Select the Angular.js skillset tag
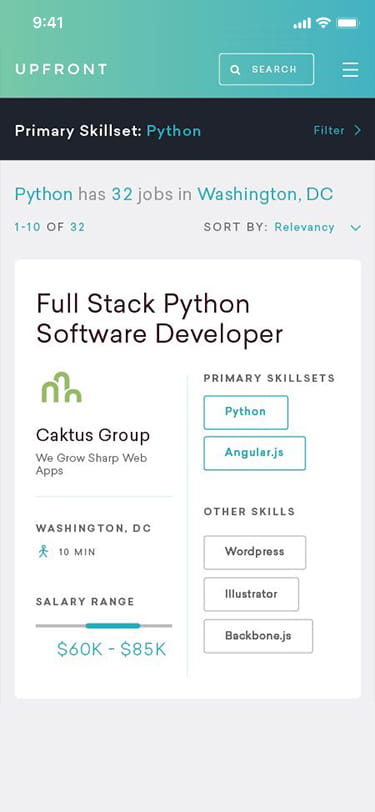375x812 pixels. click(x=254, y=453)
